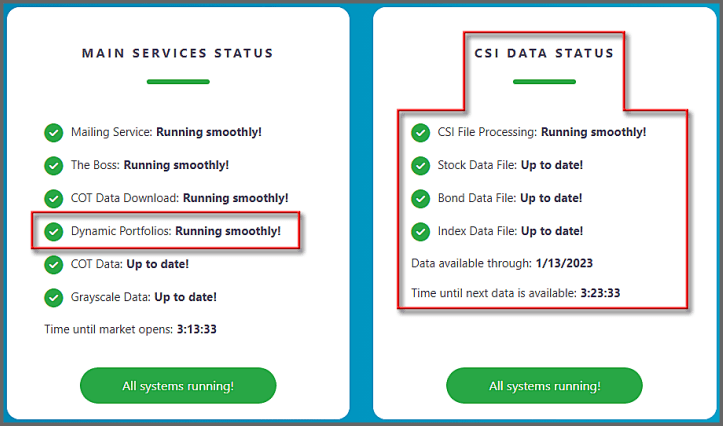Click the Dynamic Portfolios green checkmark icon

[53, 231]
